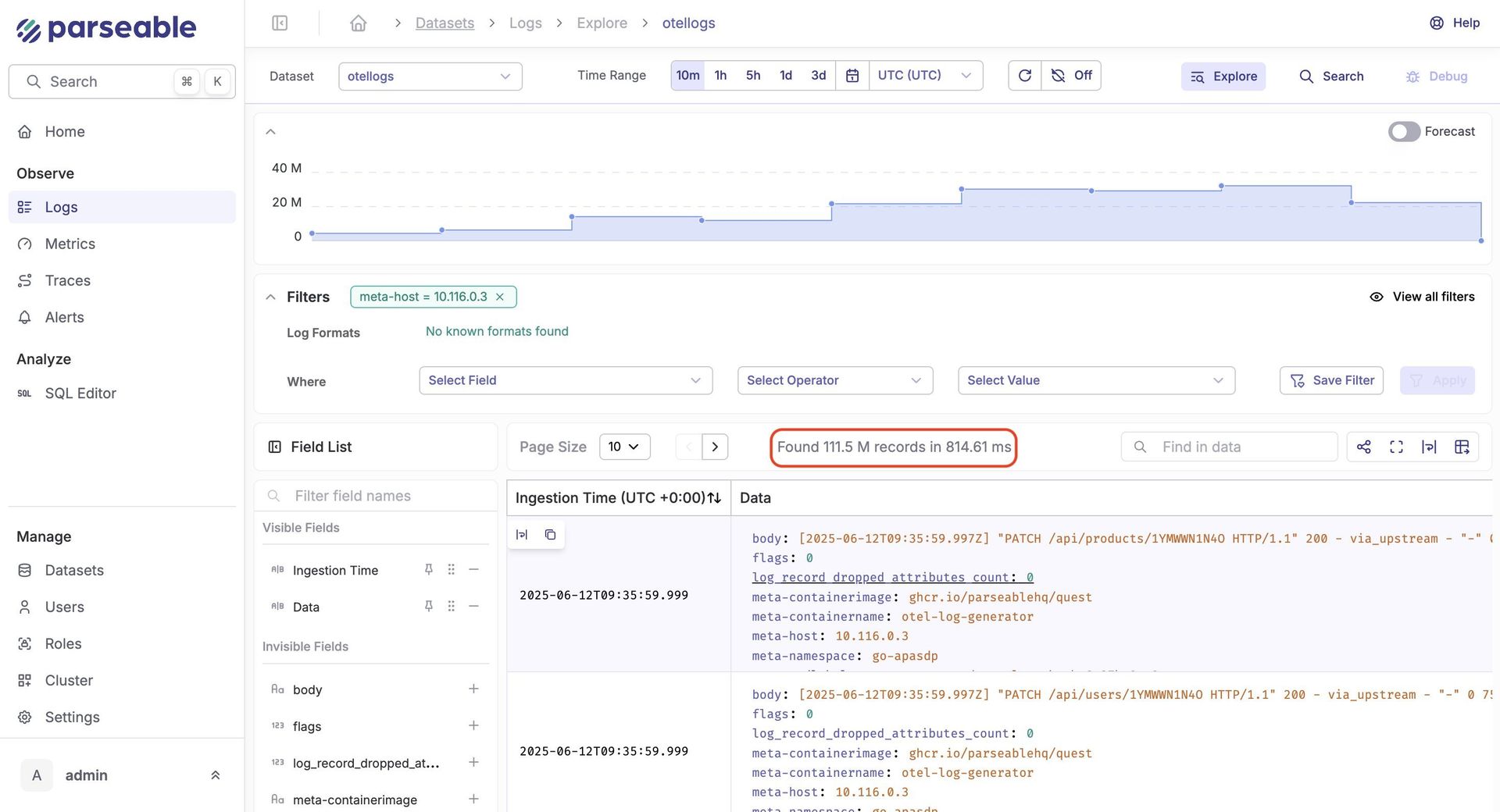The width and height of the screenshot is (1500, 812).
Task: Enable the Forecast toggle
Action: click(x=1404, y=131)
